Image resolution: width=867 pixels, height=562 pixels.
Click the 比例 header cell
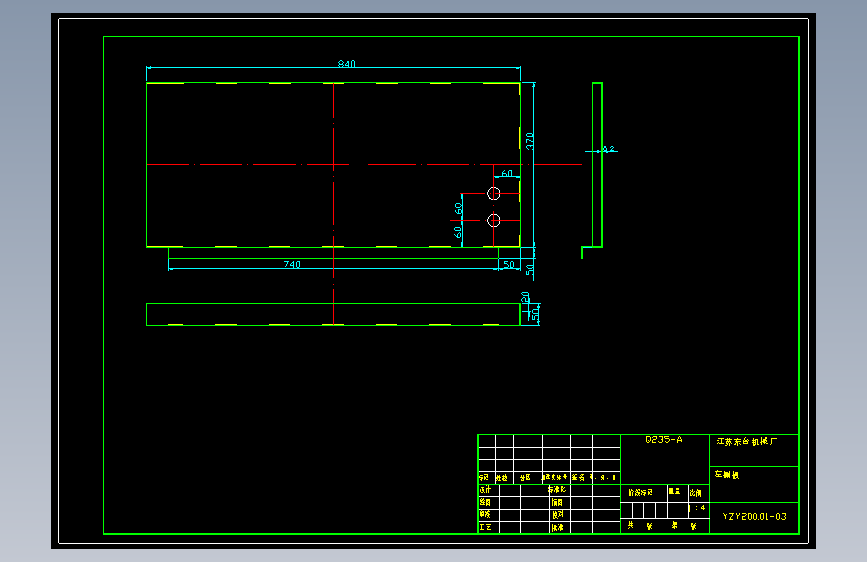pos(696,492)
